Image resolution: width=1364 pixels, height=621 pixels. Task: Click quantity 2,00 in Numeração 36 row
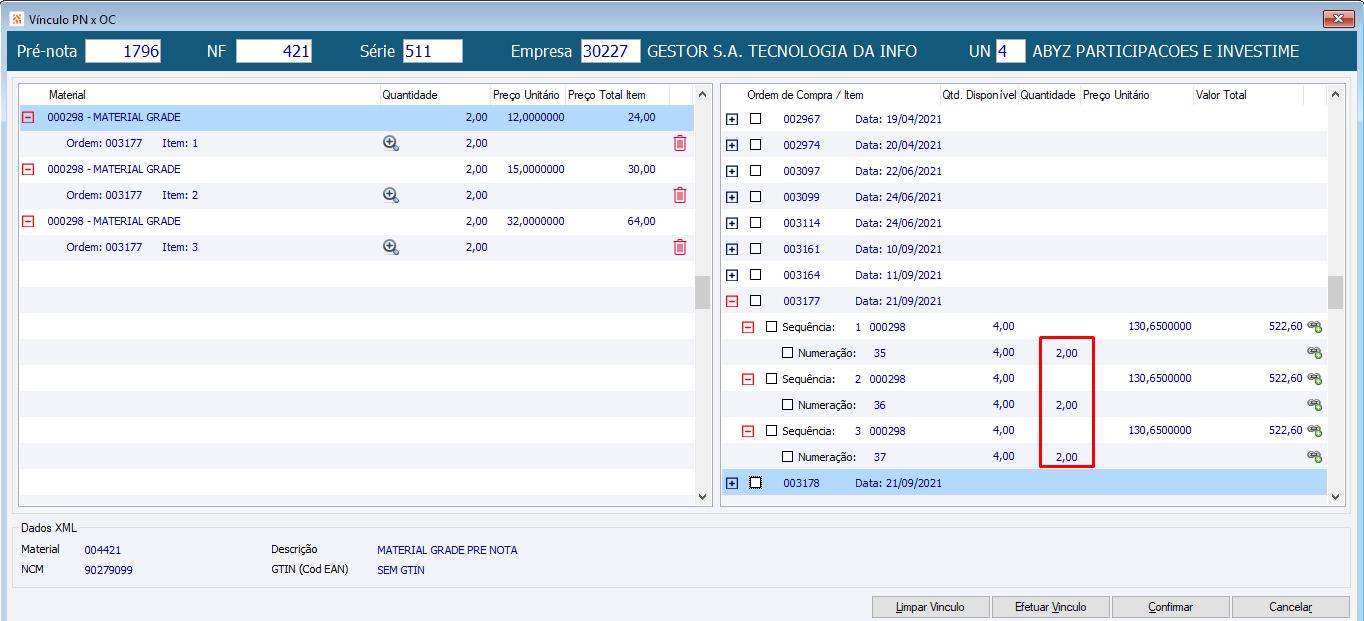click(1066, 405)
